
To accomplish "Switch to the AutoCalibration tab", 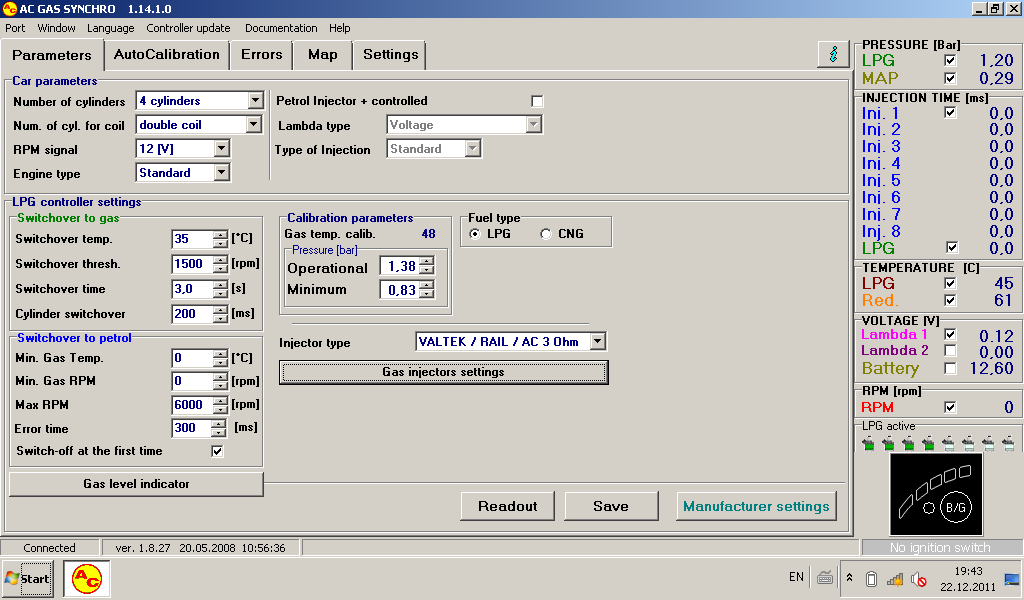I will pyautogui.click(x=167, y=55).
